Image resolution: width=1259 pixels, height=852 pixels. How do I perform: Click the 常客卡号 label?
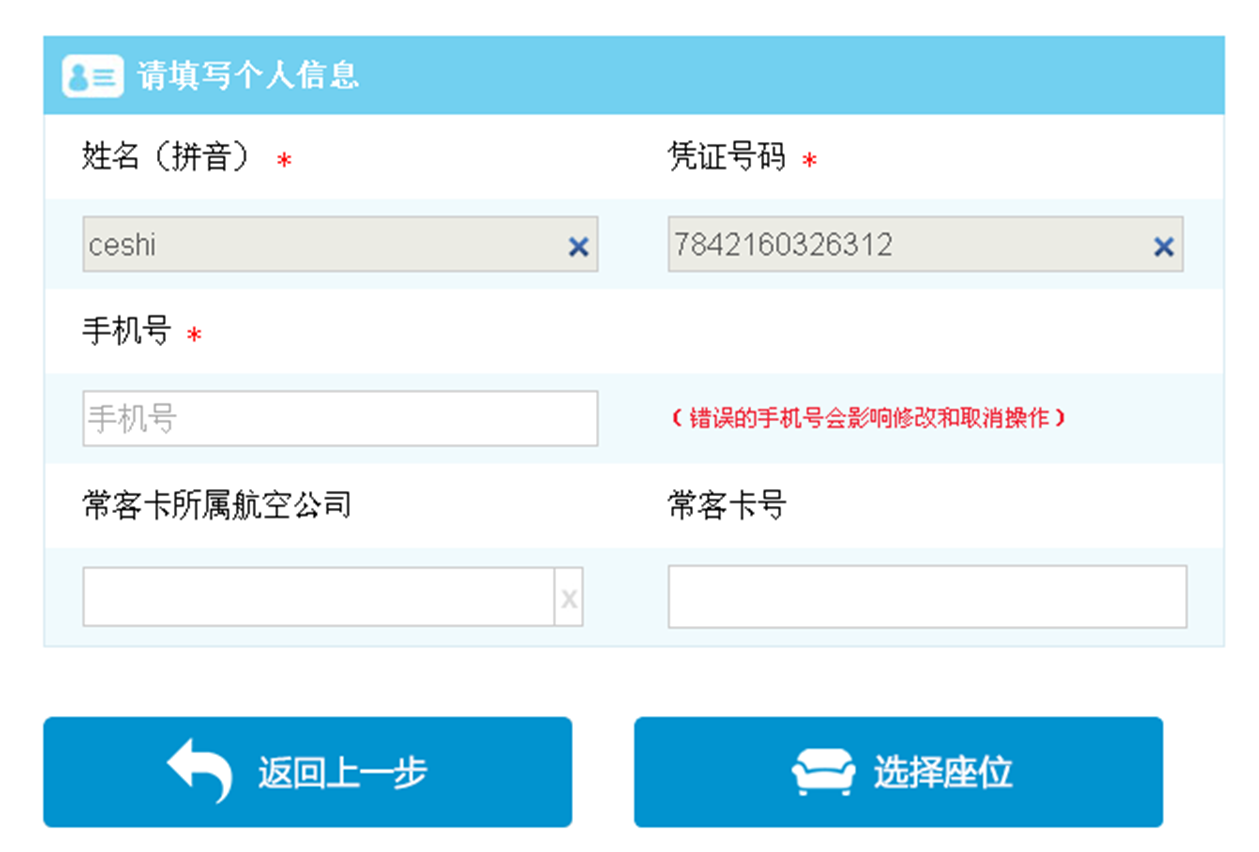tap(727, 505)
